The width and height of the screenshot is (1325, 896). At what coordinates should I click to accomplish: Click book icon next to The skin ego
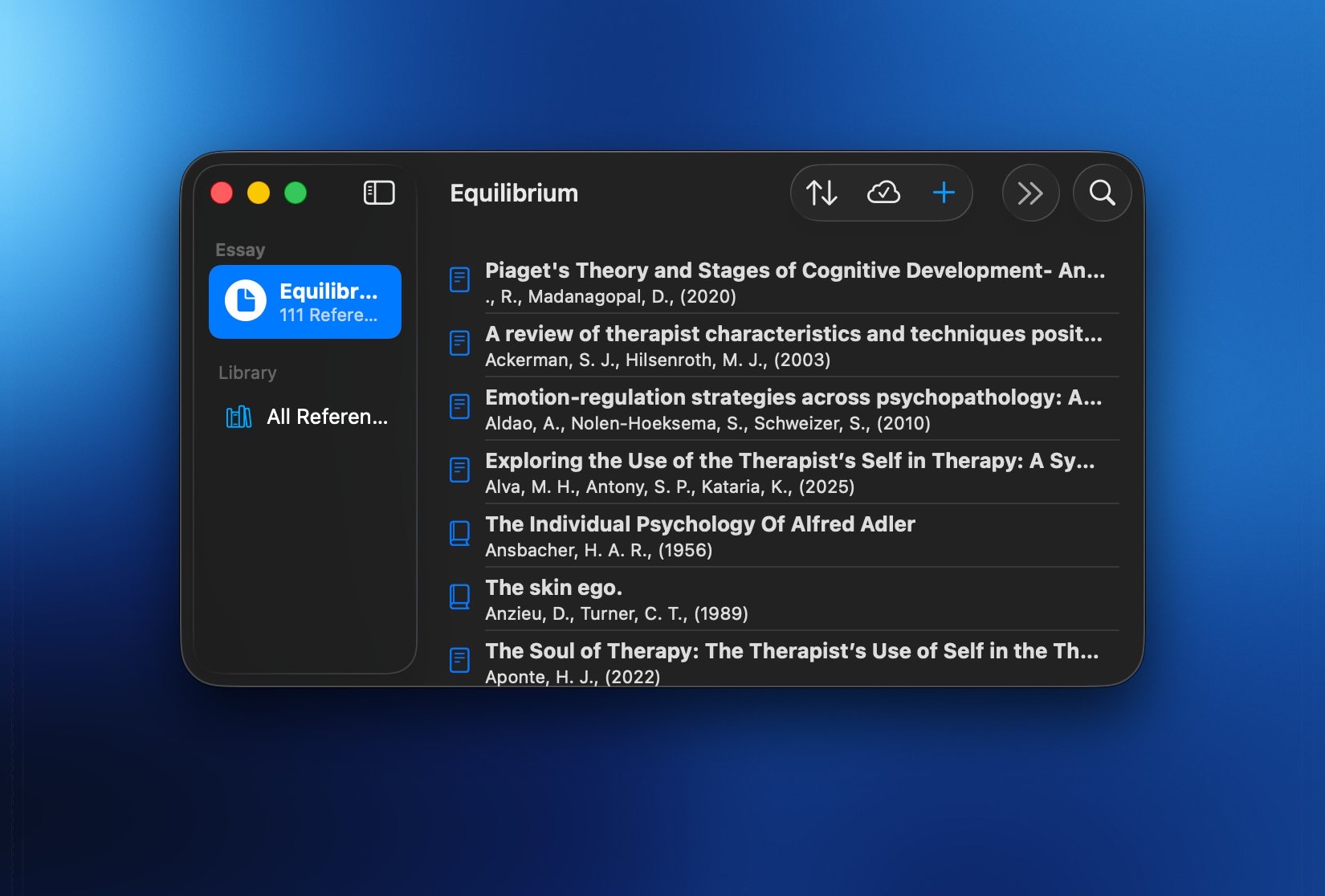pyautogui.click(x=459, y=597)
